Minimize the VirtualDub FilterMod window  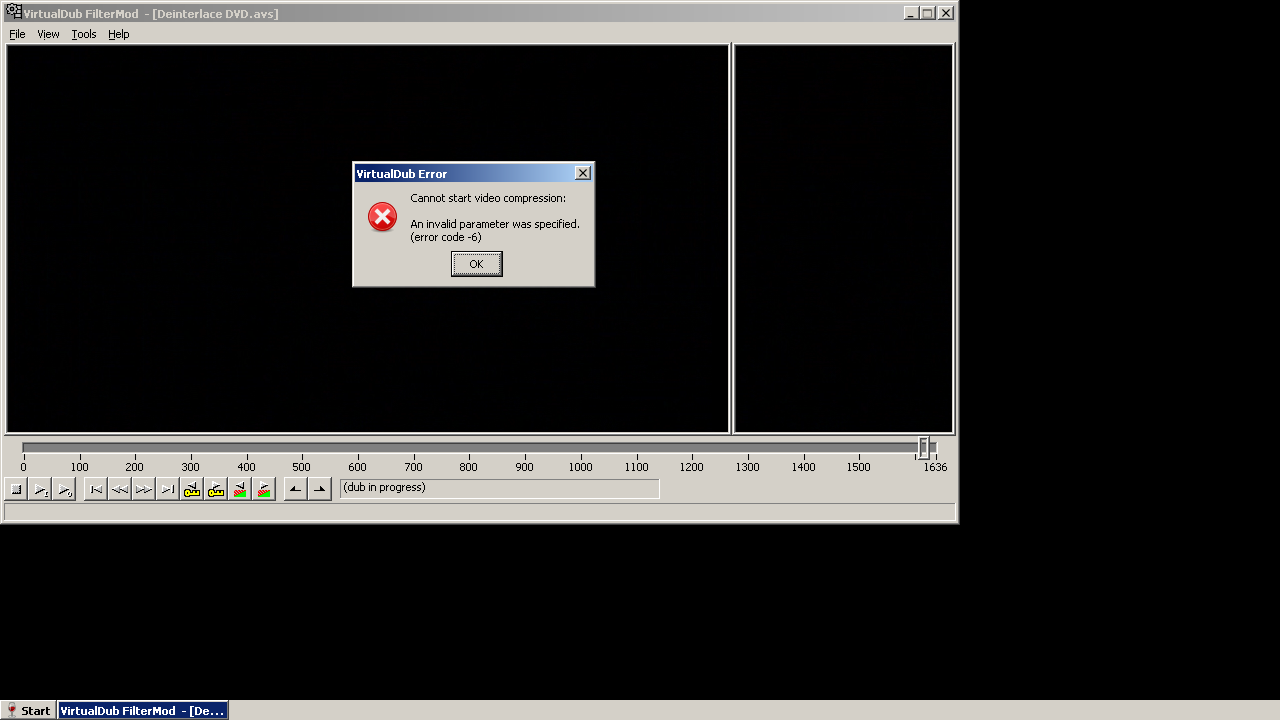pyautogui.click(x=911, y=13)
